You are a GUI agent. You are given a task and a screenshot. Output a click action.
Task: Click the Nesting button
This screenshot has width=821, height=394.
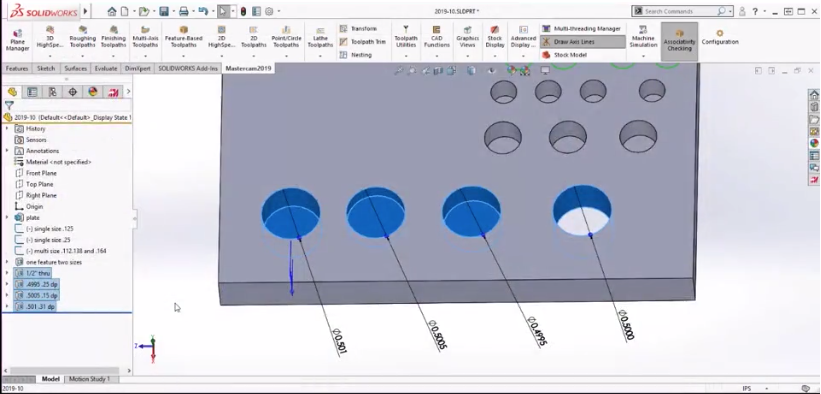356,54
